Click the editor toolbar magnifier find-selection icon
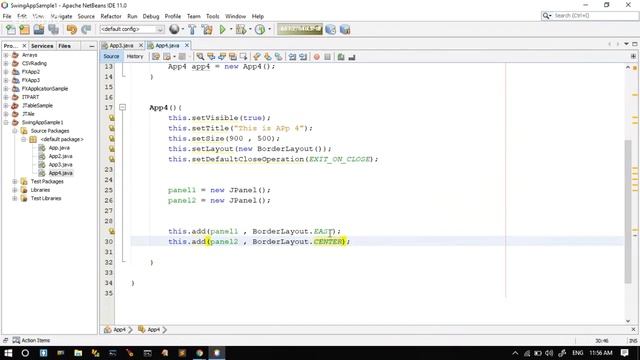Image resolution: width=640 pixels, height=360 pixels. coord(200,57)
